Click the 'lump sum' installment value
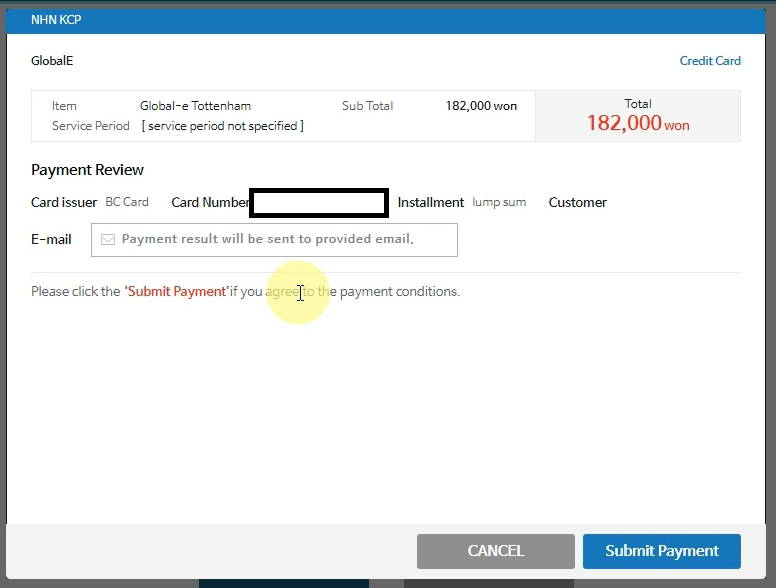The width and height of the screenshot is (776, 588). click(x=499, y=202)
